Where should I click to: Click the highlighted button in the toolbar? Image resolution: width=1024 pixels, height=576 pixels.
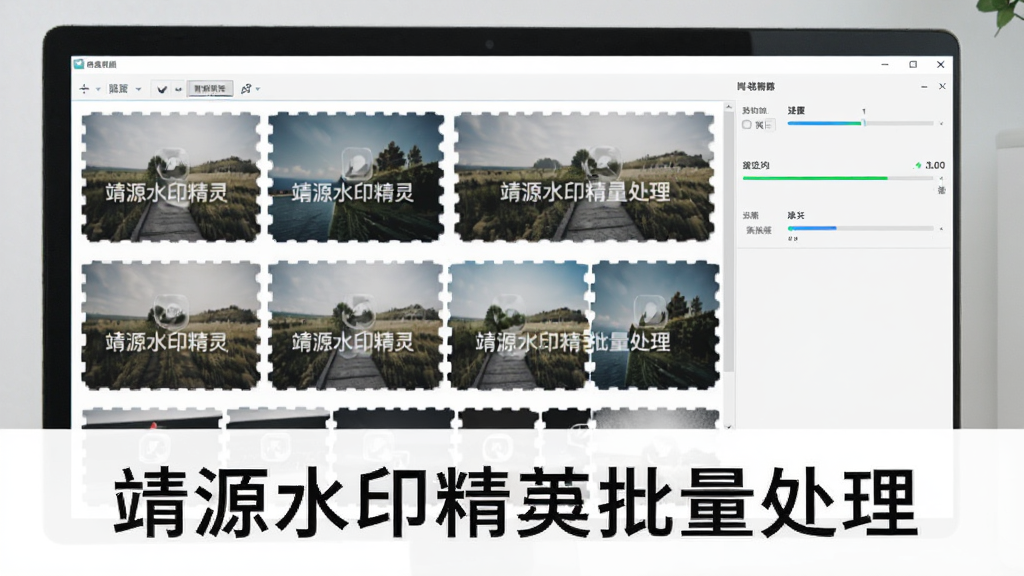pyautogui.click(x=210, y=89)
